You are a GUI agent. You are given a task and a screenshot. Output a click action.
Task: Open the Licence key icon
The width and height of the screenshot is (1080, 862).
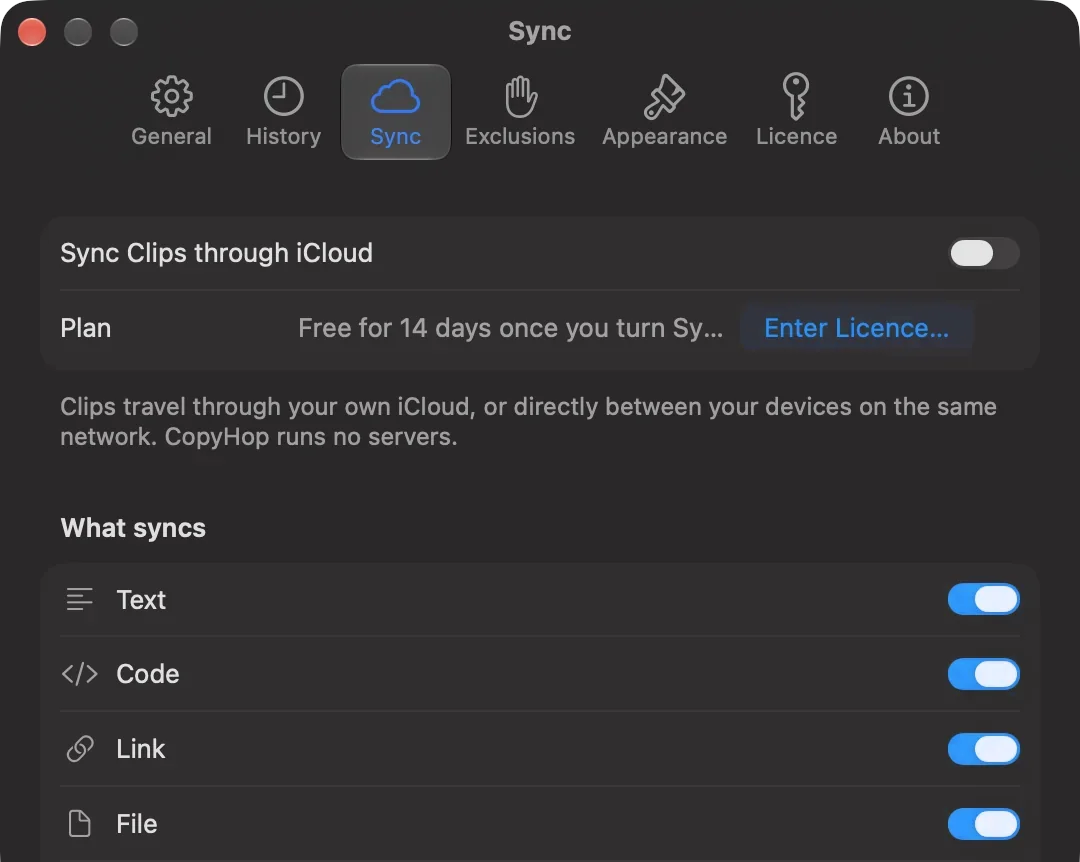point(796,96)
